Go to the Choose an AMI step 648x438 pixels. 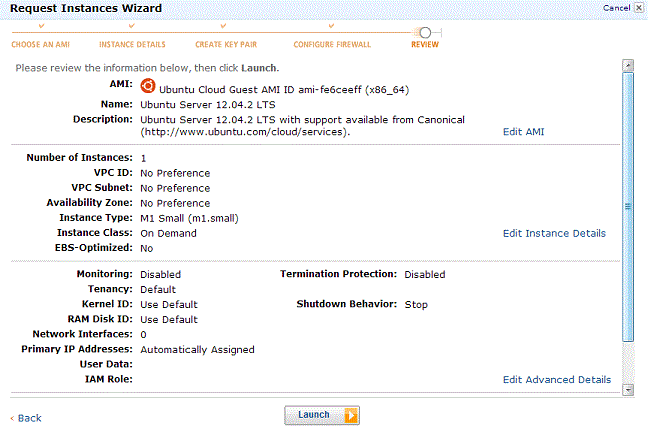click(x=40, y=45)
